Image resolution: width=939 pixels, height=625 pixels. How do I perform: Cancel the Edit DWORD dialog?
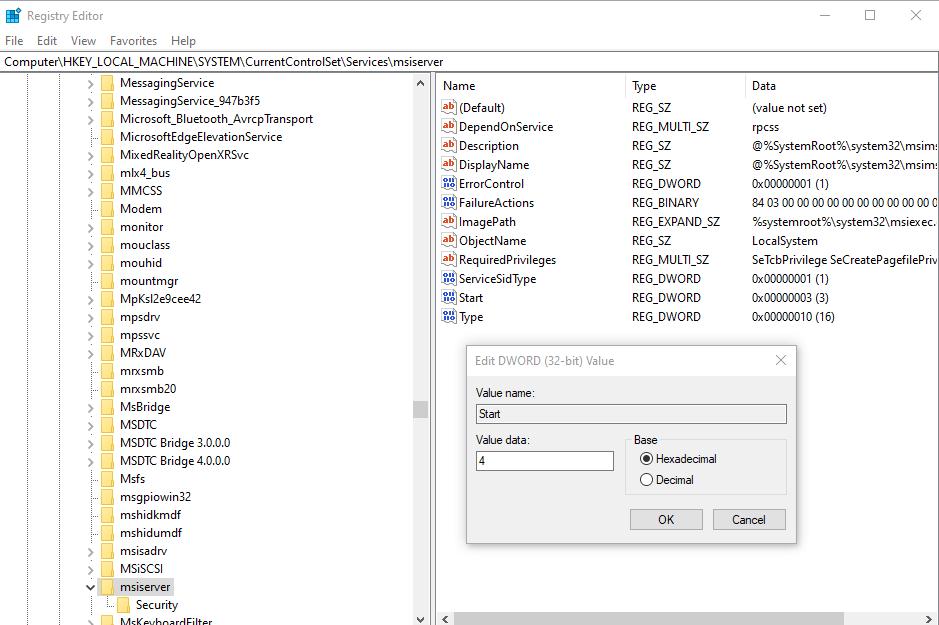748,519
